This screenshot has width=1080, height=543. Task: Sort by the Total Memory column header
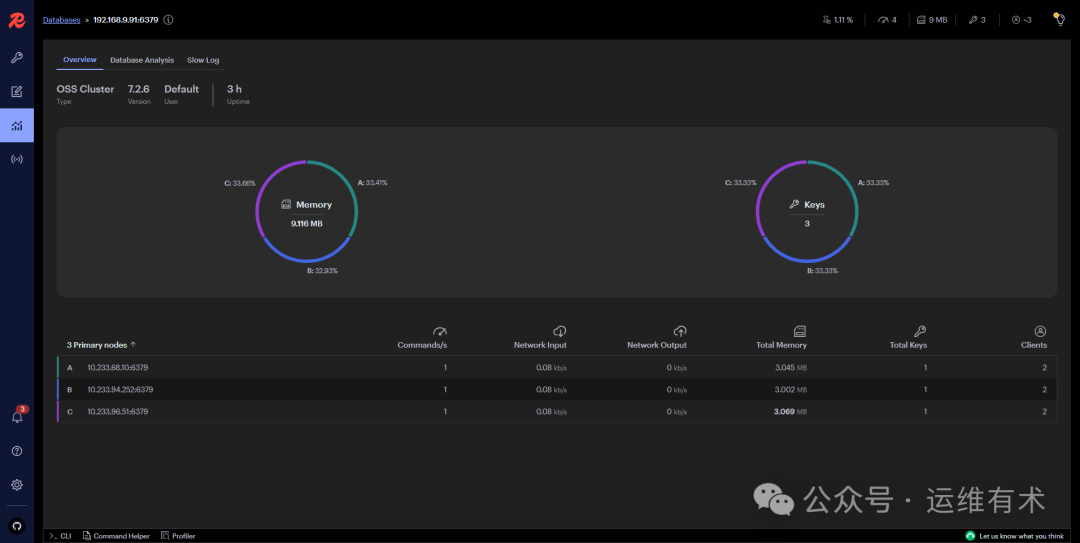pos(781,345)
